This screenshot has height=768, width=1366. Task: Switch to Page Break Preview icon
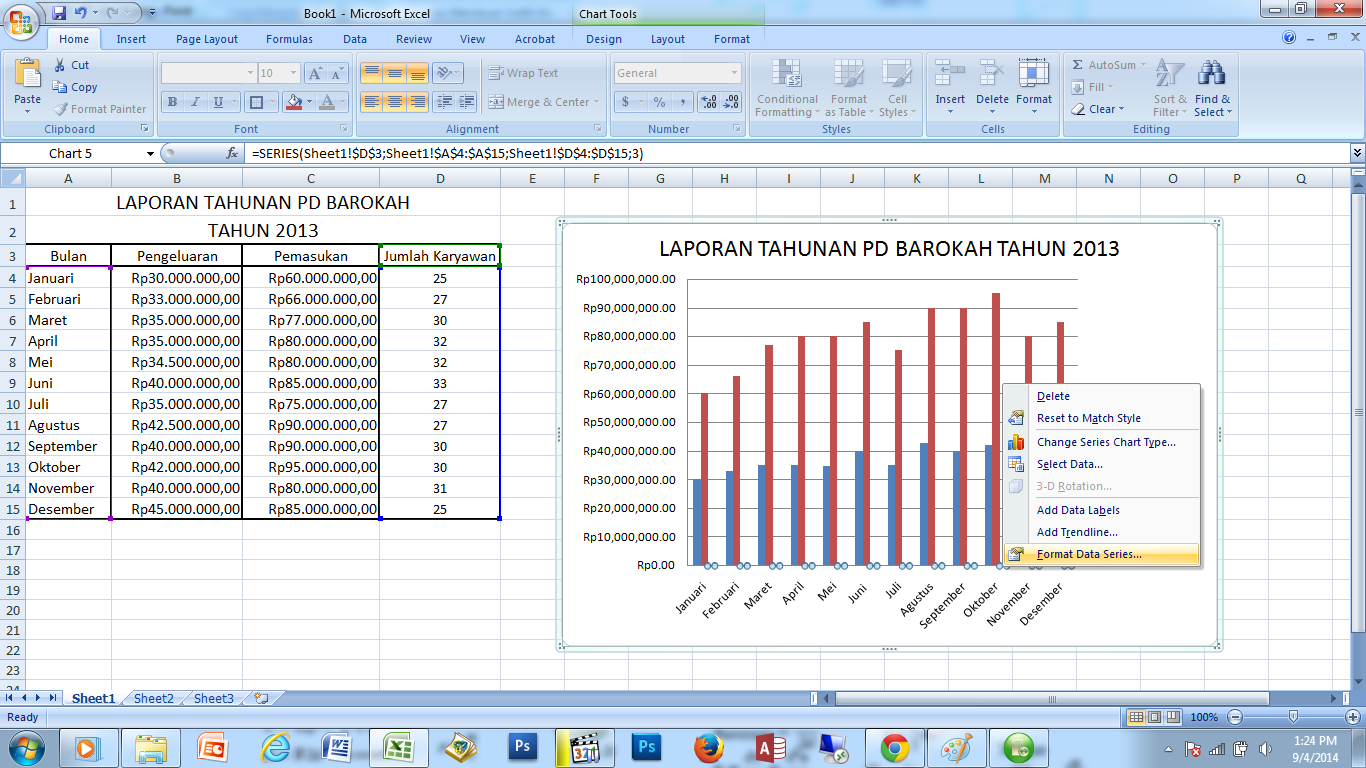point(1175,717)
